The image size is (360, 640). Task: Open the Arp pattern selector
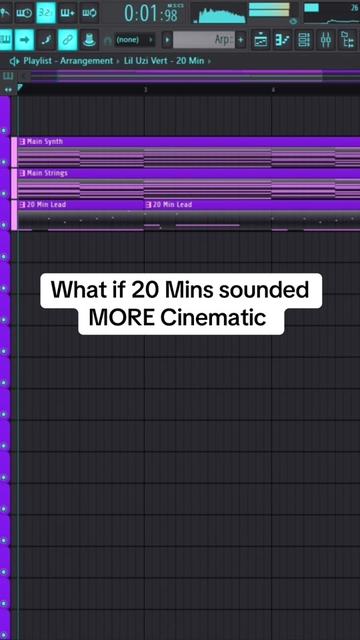click(204, 40)
